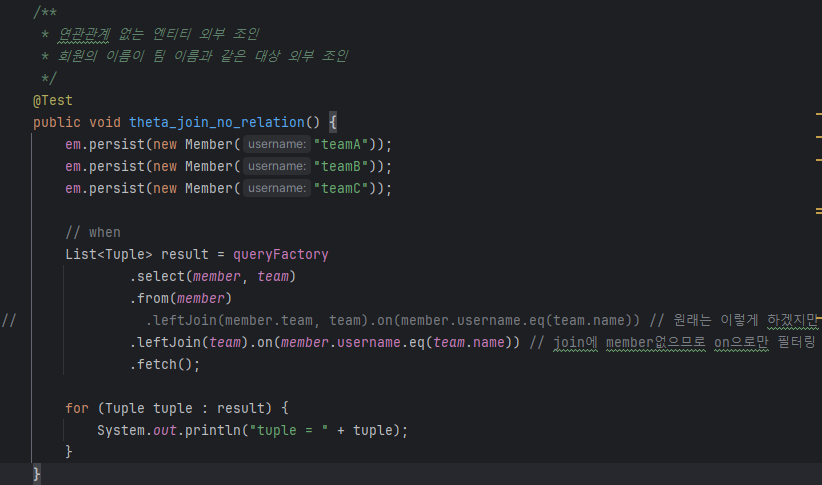This screenshot has height=485, width=822.
Task: Click the // comment marker in left gutter
Action: (x=9, y=320)
